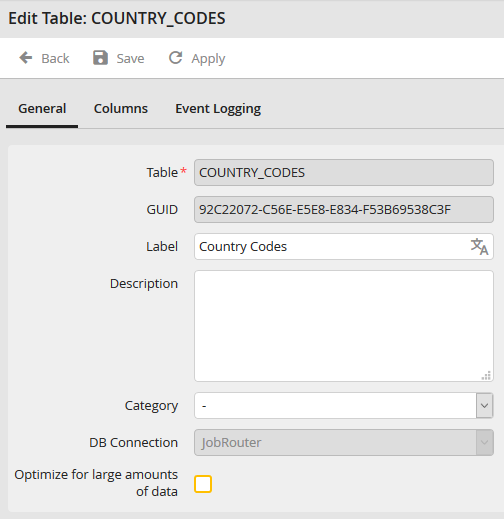Click the Save floppy disk icon
504x519 pixels.
(100, 58)
